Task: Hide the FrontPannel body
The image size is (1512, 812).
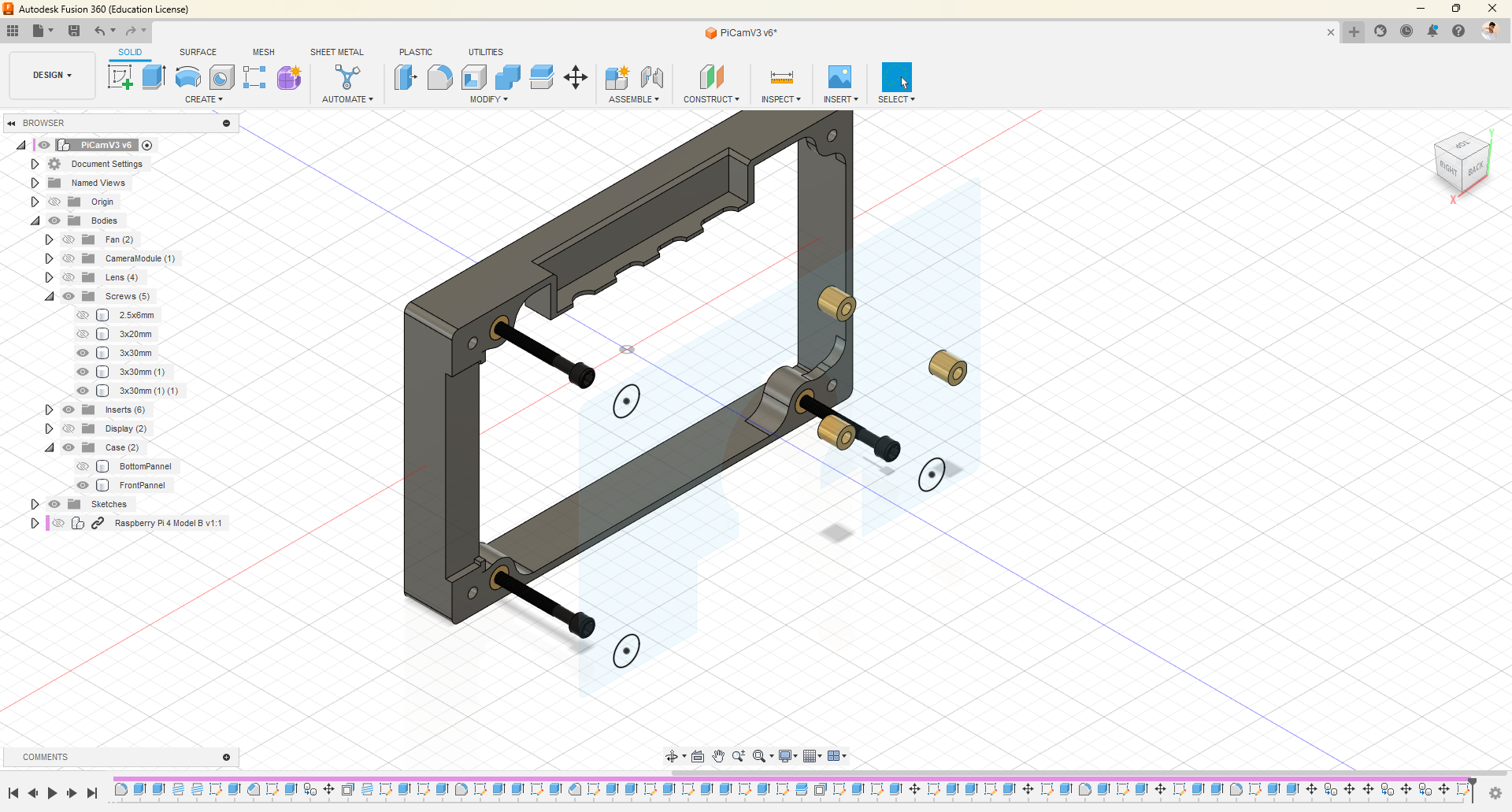Action: click(83, 485)
